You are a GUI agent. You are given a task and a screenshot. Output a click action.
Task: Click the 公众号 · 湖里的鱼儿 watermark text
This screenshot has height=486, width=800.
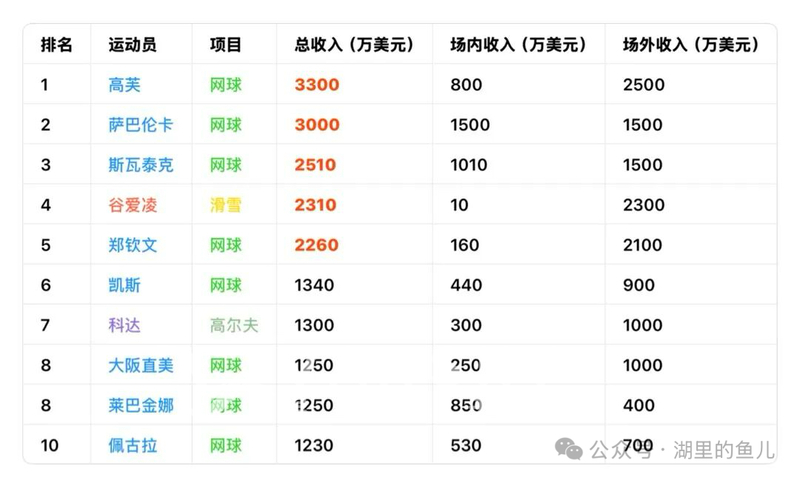(x=682, y=450)
